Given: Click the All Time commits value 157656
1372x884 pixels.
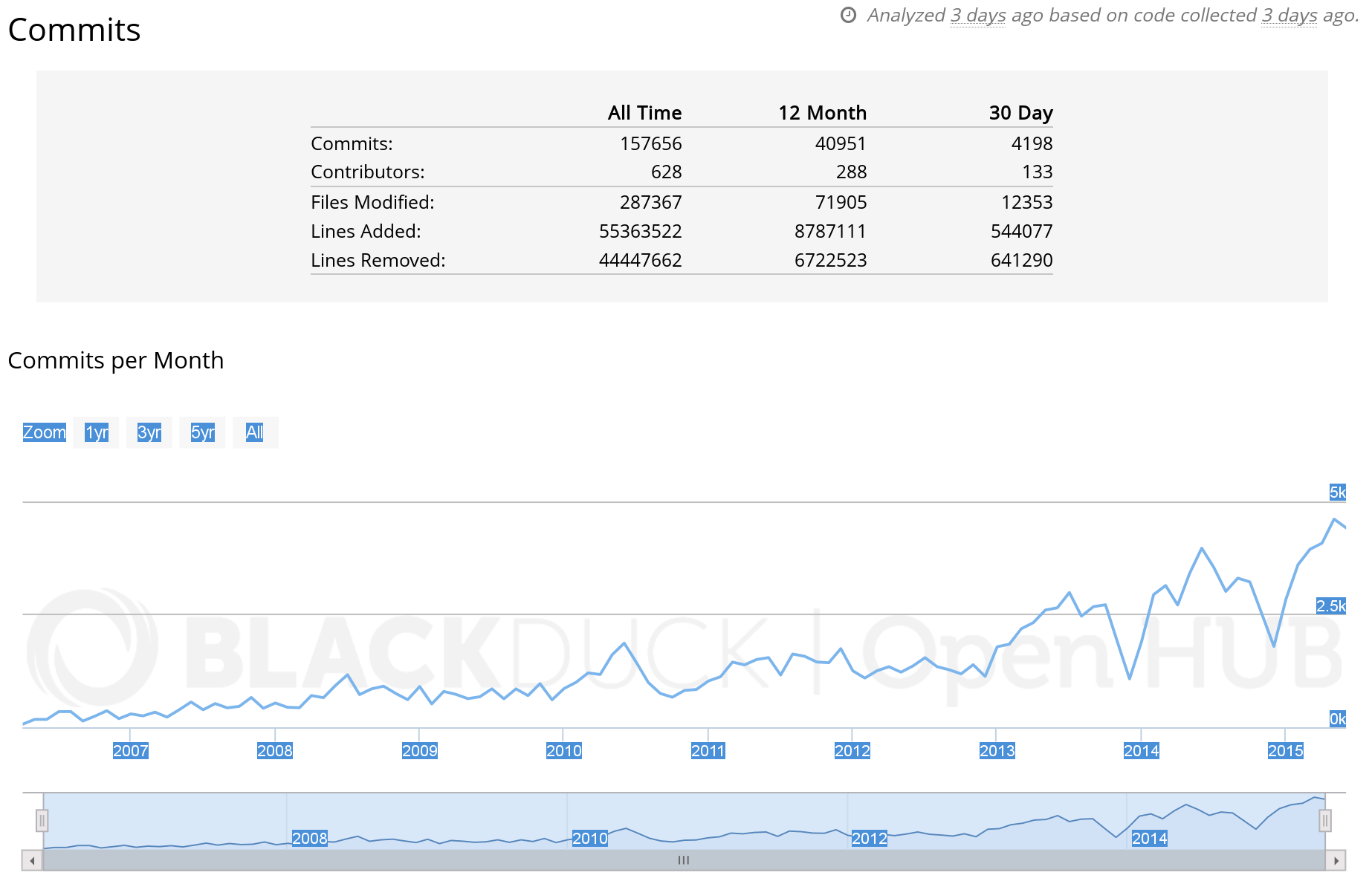Looking at the screenshot, I should point(650,143).
